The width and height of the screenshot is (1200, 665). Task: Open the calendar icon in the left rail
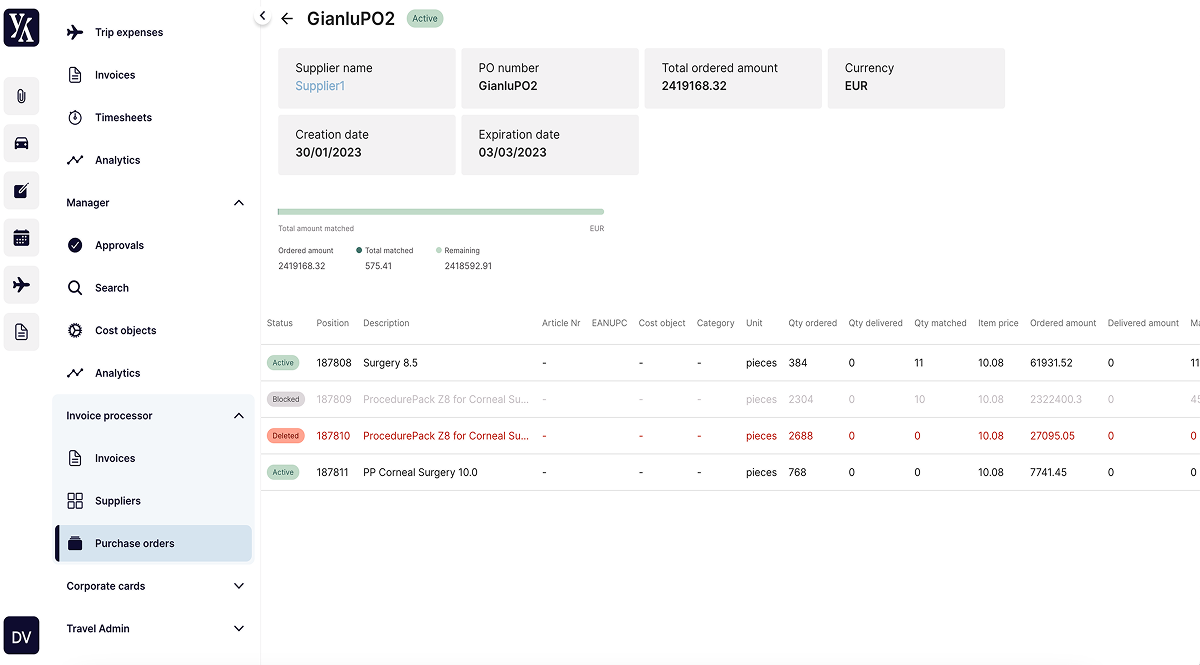pos(21,238)
